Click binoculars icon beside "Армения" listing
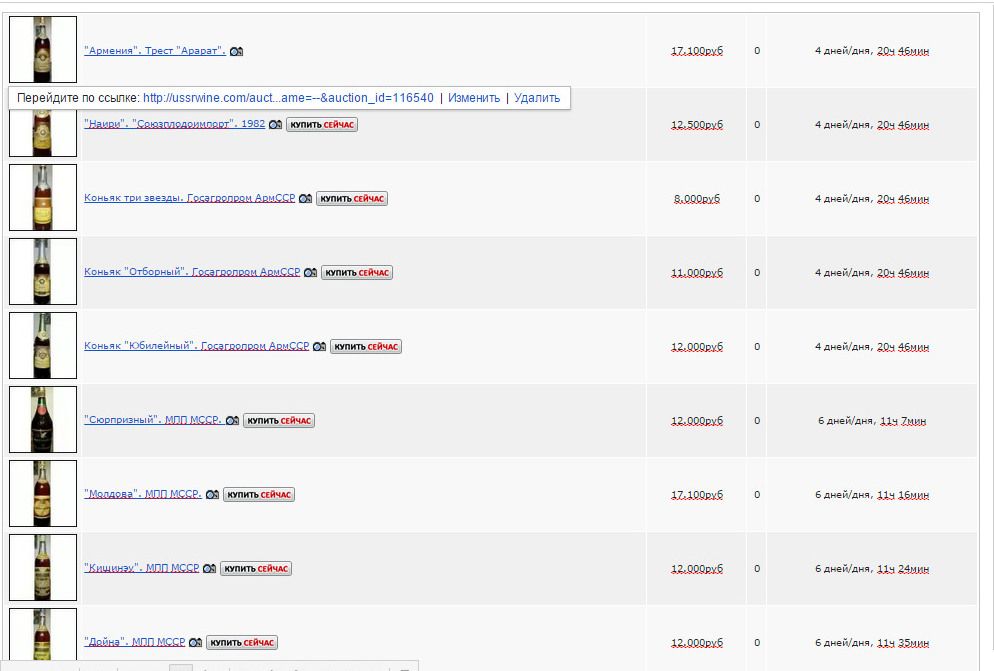994x671 pixels. (236, 51)
